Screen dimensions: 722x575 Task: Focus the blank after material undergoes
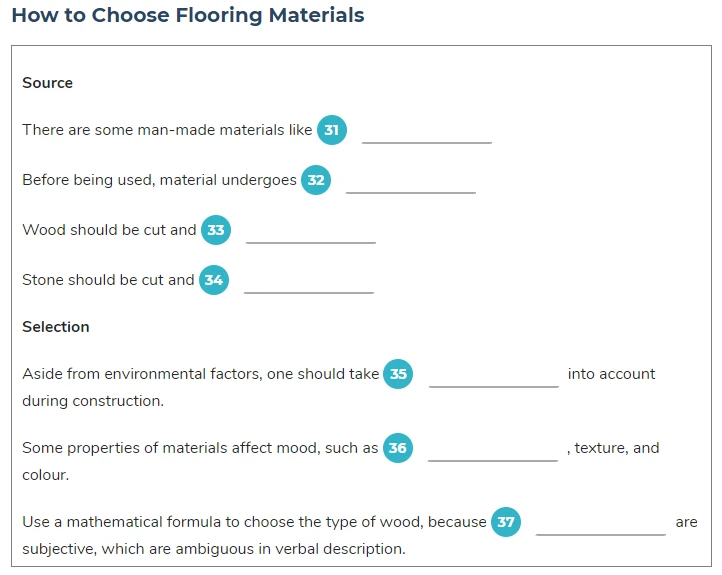(411, 183)
